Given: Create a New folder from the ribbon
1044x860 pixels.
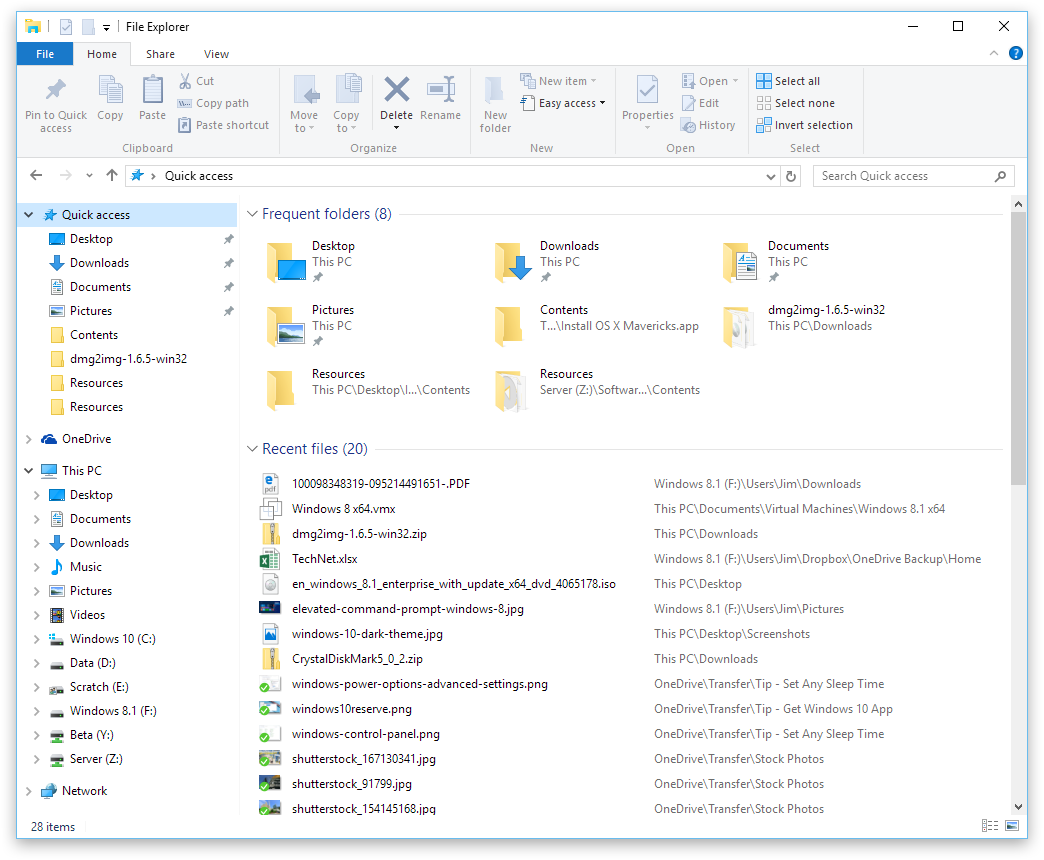Looking at the screenshot, I should pyautogui.click(x=495, y=103).
